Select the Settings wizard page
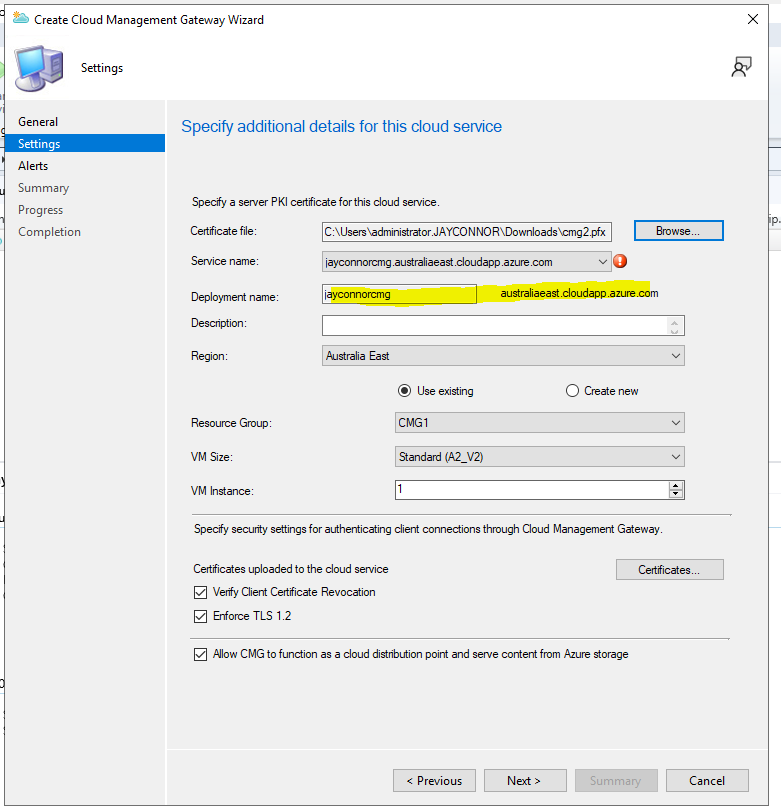Image resolution: width=781 pixels, height=810 pixels. pyautogui.click(x=85, y=144)
